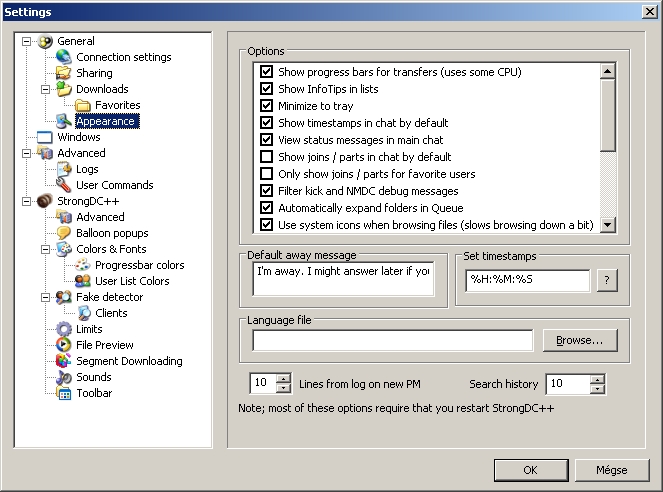Open Sounds settings via its icon
This screenshot has height=492, width=663.
(64, 377)
